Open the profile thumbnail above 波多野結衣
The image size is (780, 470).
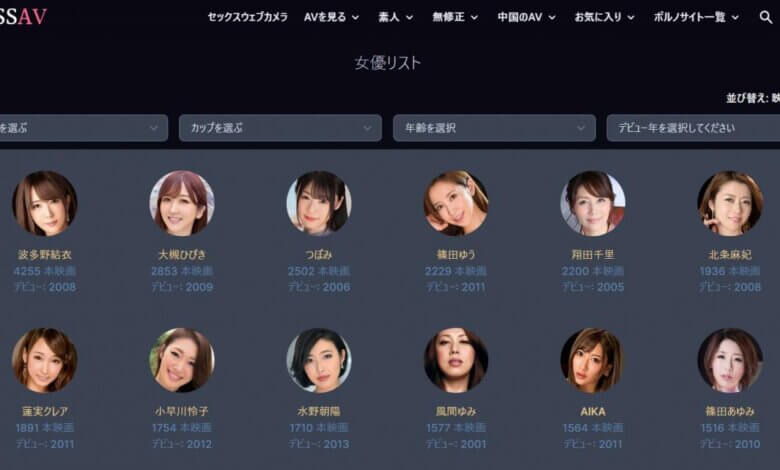(x=45, y=203)
